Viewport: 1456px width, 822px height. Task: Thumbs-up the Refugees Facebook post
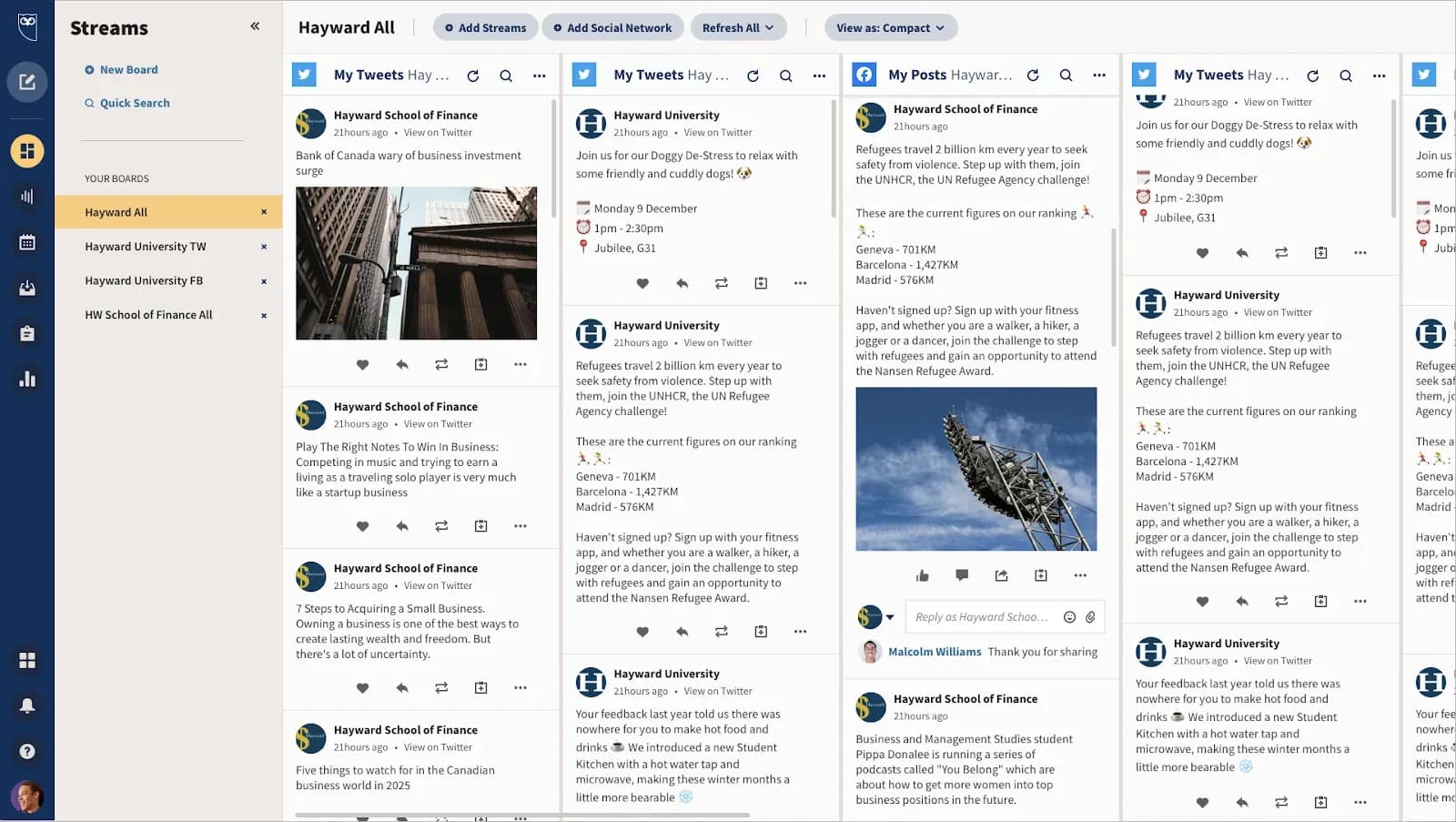coord(922,575)
